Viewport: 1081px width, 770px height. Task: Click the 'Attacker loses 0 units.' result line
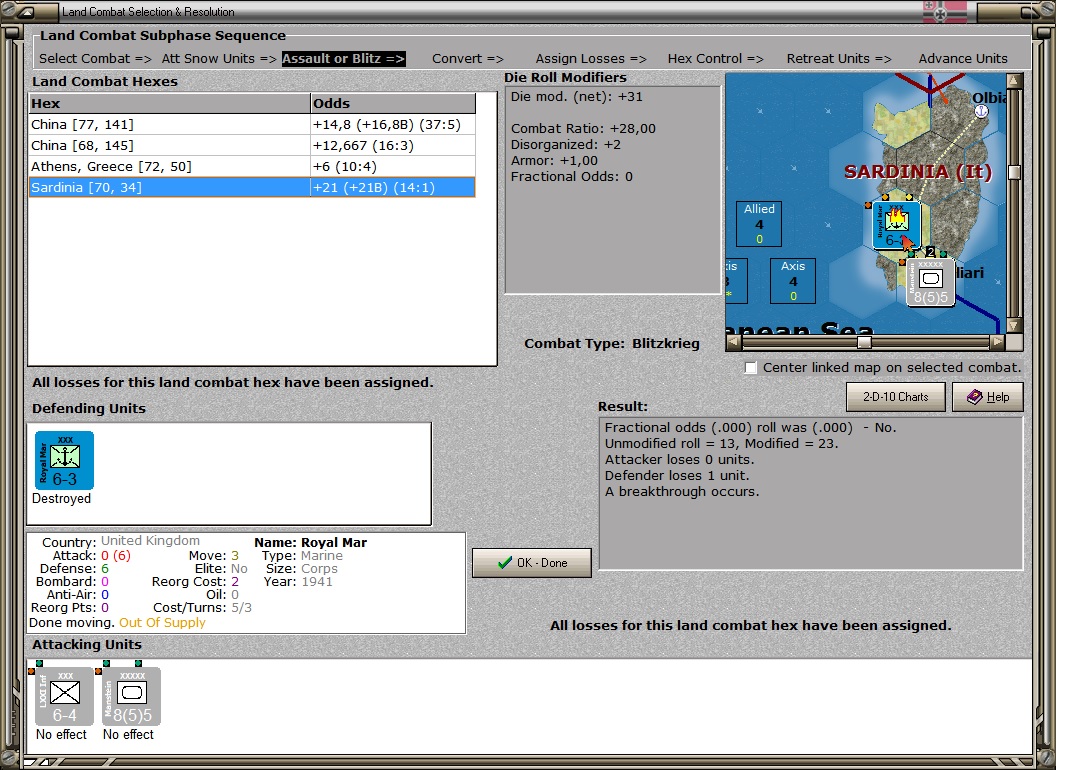[679, 459]
